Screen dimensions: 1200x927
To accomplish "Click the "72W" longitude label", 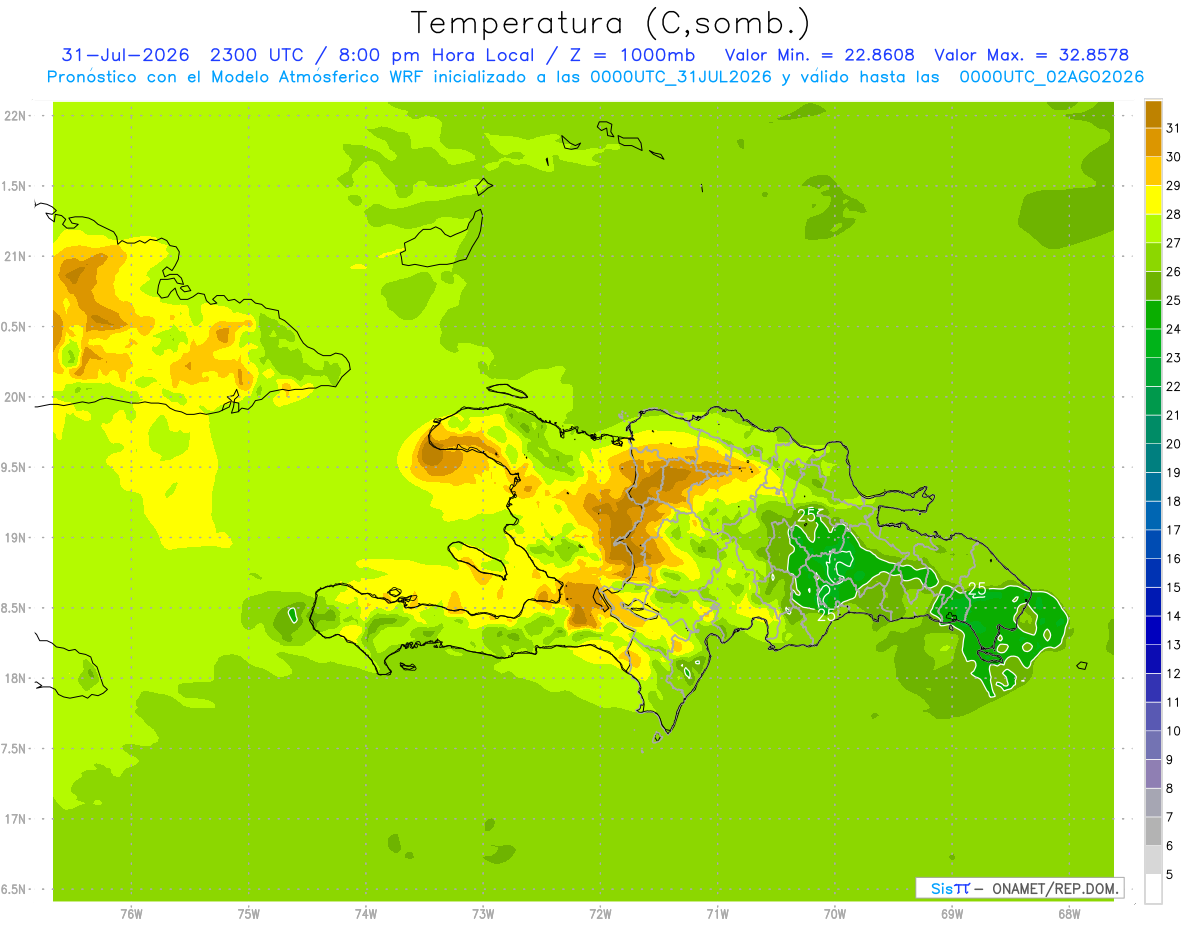I will pos(600,913).
